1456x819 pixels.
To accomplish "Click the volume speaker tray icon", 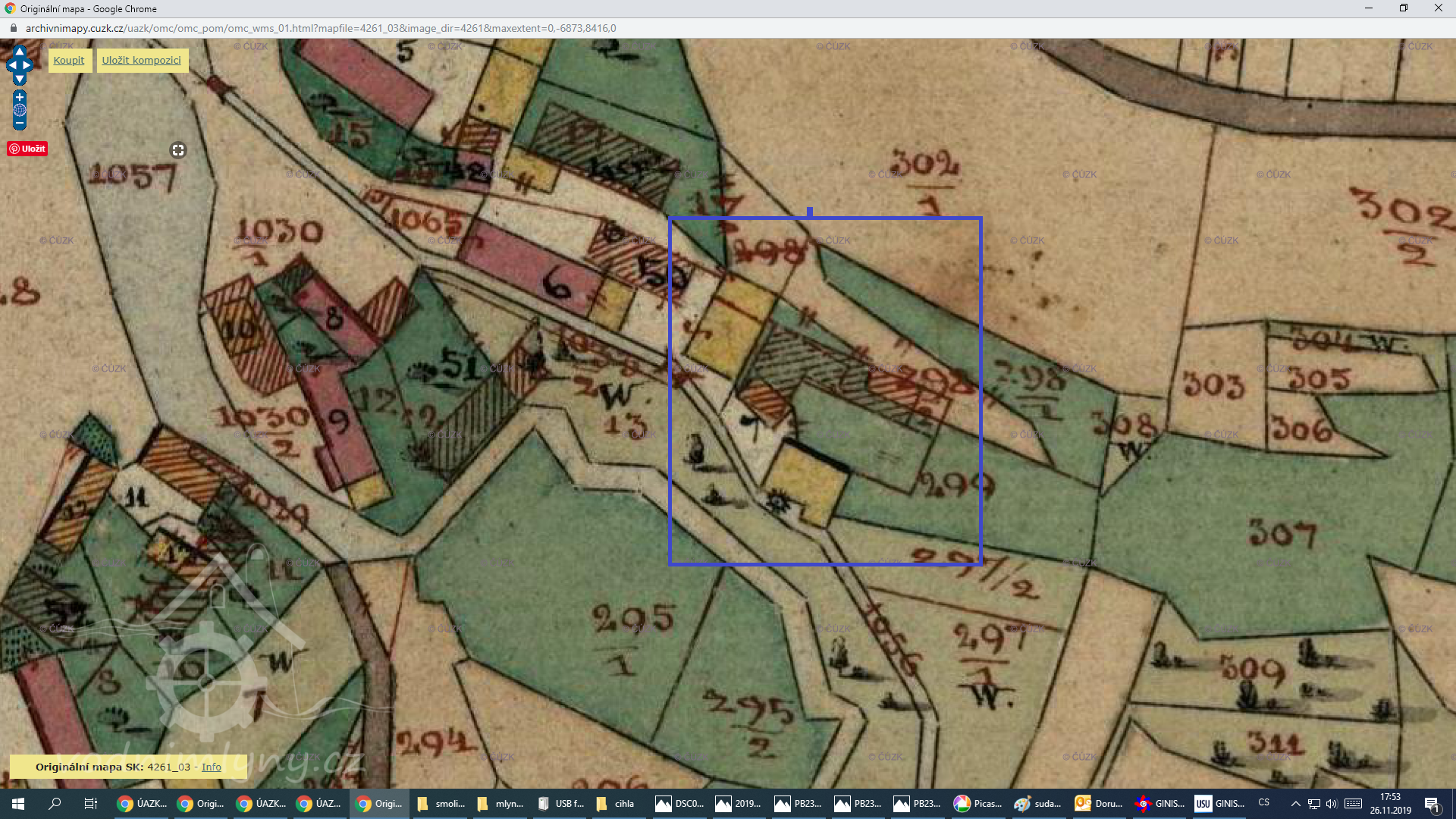I will click(x=1332, y=804).
